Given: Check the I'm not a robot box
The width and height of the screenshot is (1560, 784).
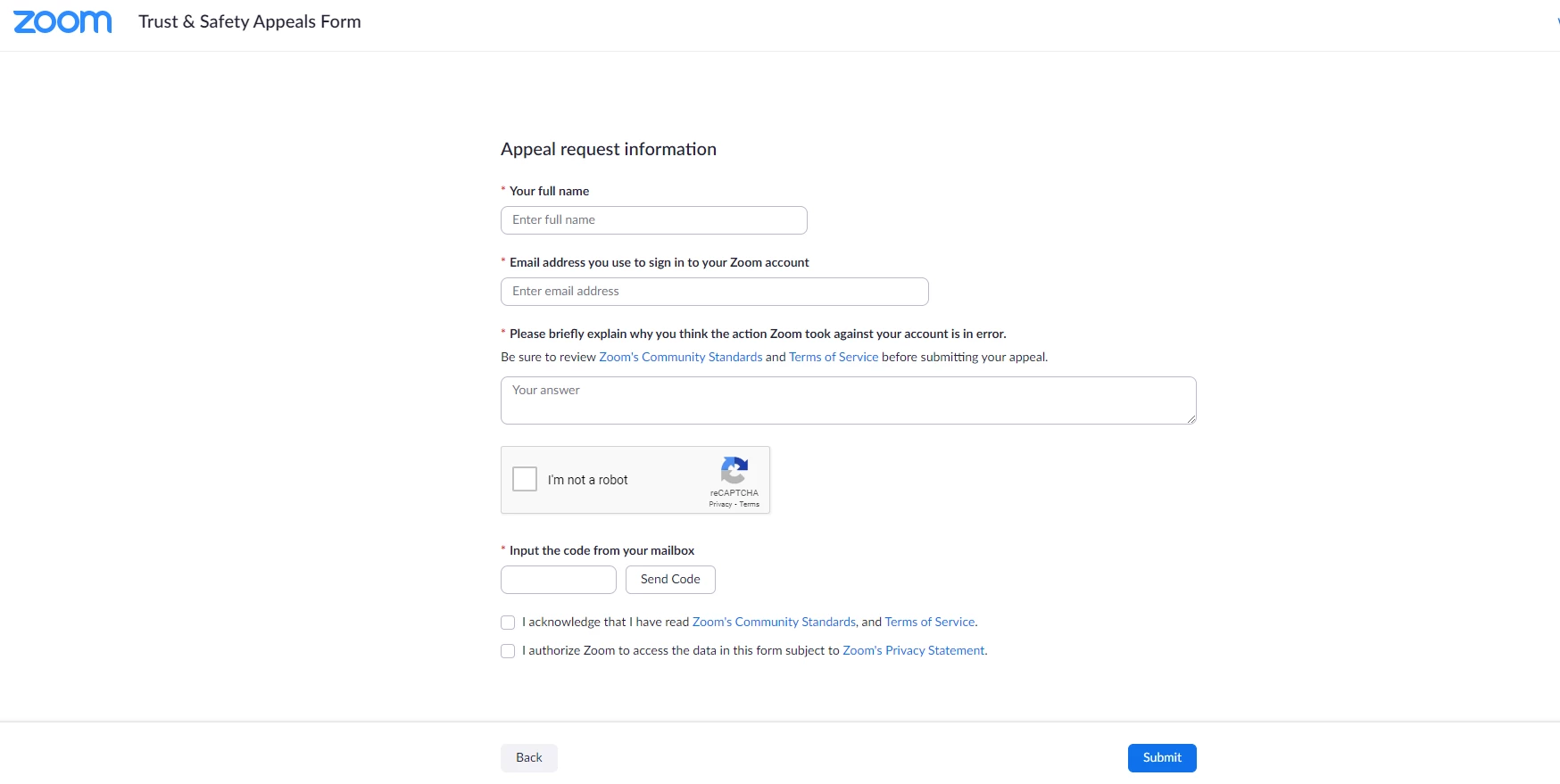Looking at the screenshot, I should [525, 479].
